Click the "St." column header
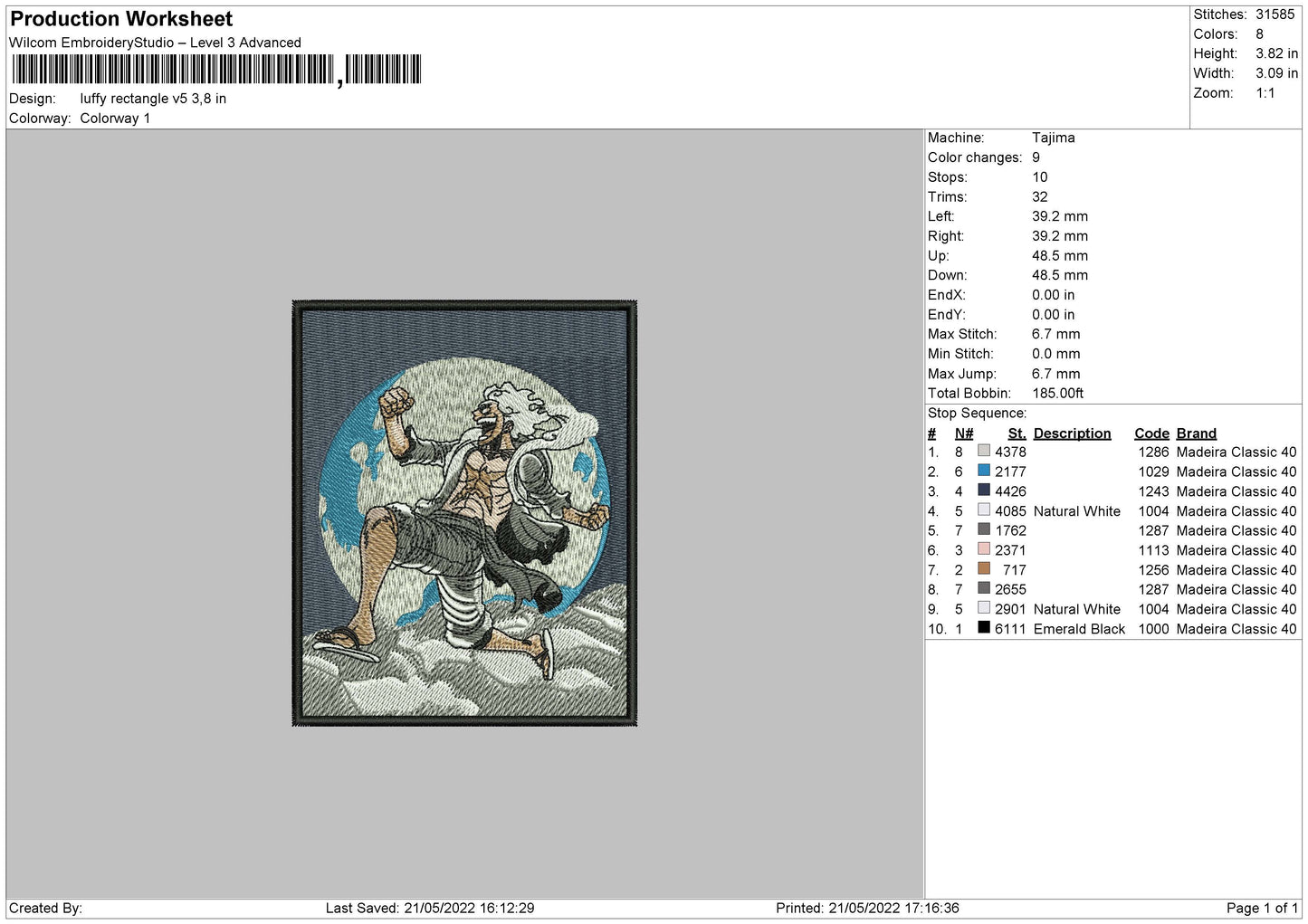The height and width of the screenshot is (924, 1308). (1017, 433)
